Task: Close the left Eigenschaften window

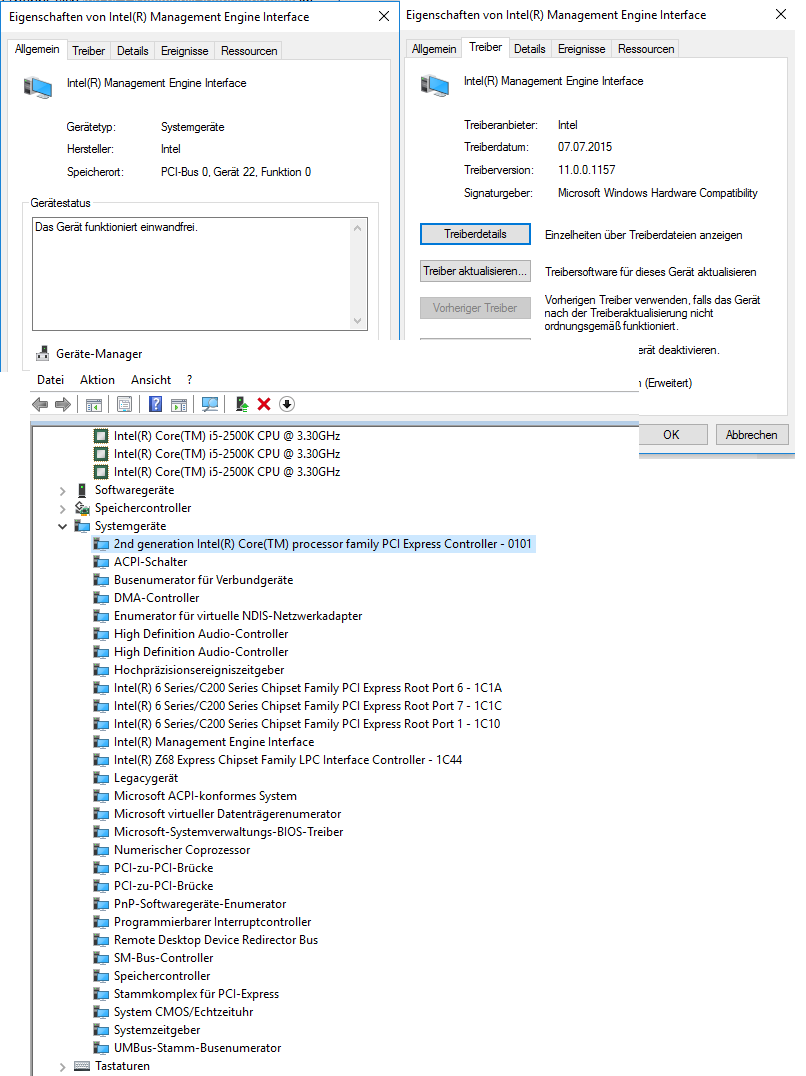Action: (384, 16)
